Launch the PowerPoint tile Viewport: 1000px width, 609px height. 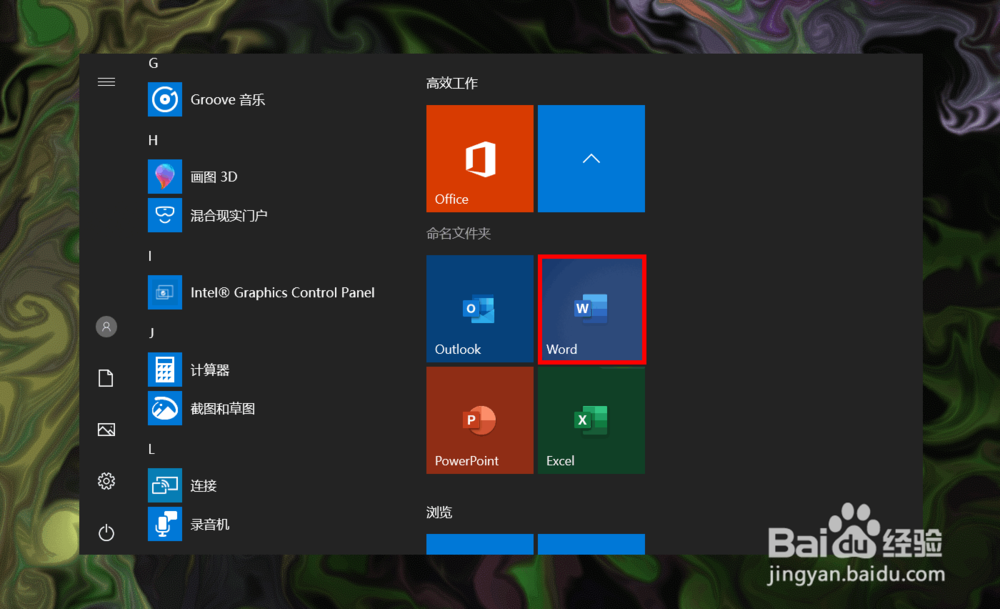click(480, 420)
